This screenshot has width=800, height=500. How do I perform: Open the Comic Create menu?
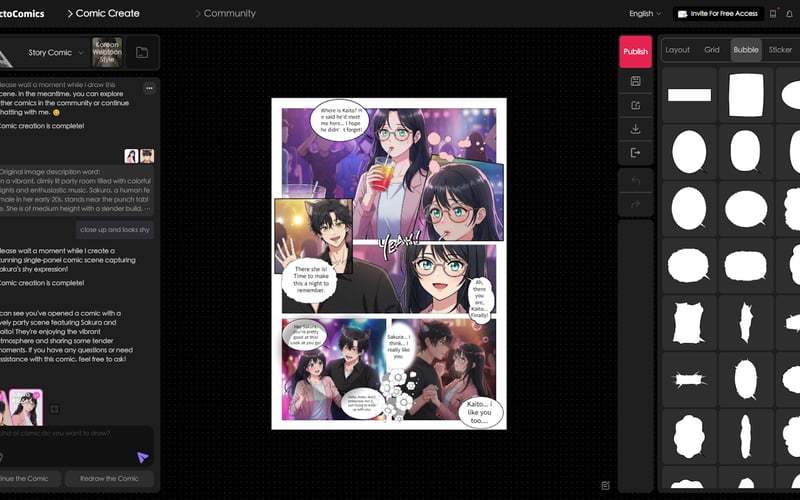pos(103,13)
